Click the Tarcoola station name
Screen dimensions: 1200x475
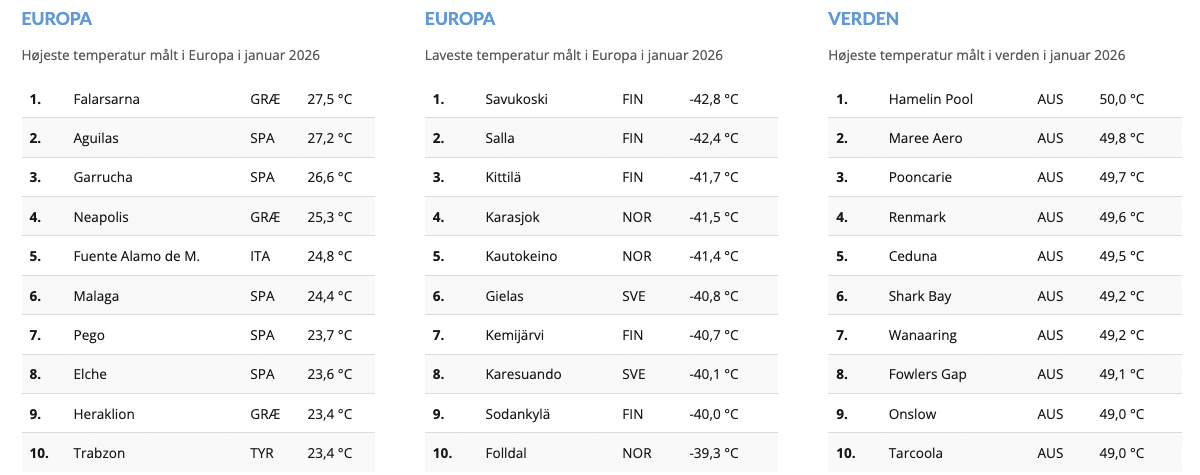(915, 453)
